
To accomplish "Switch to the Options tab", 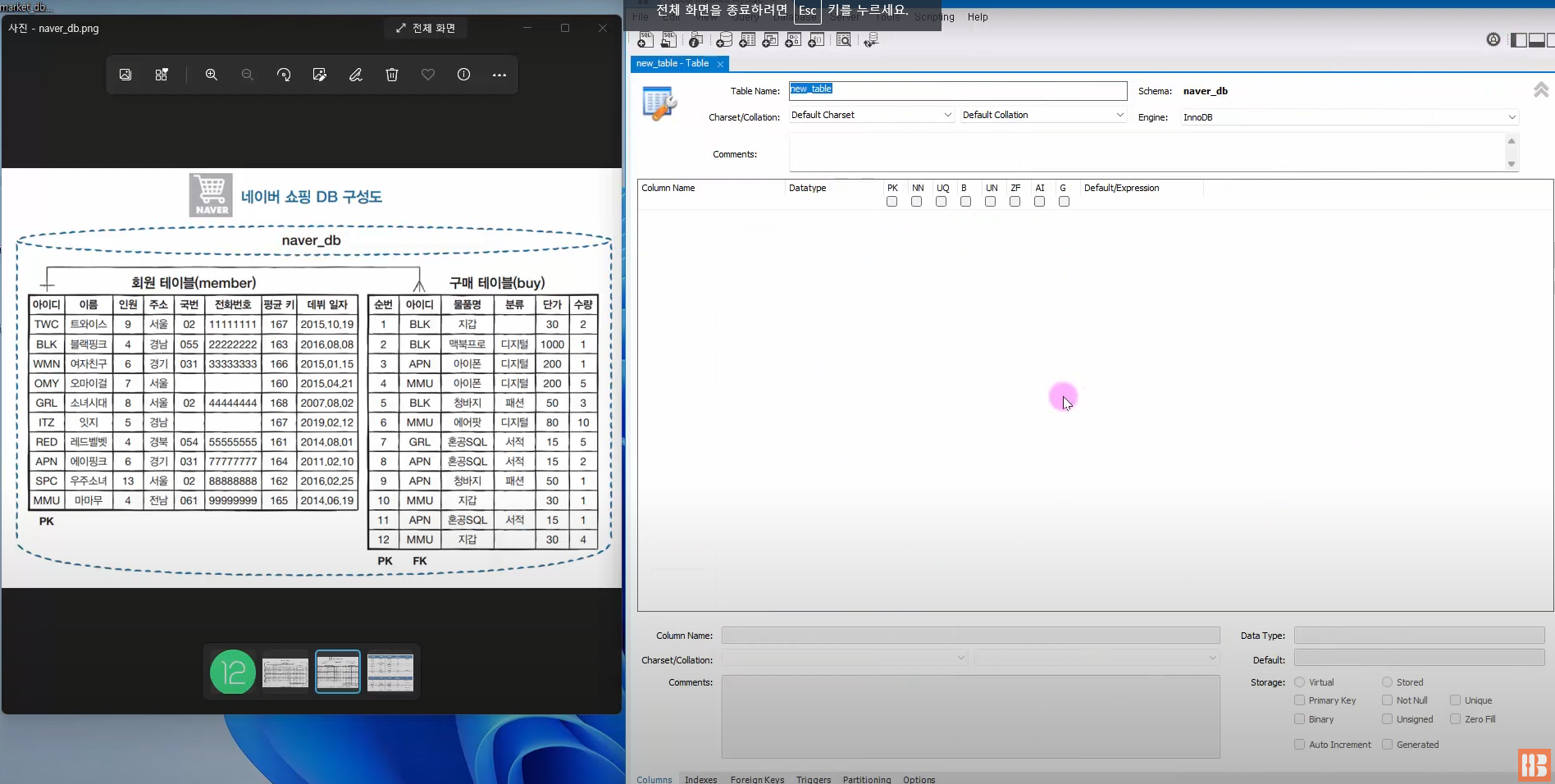I will [x=919, y=779].
